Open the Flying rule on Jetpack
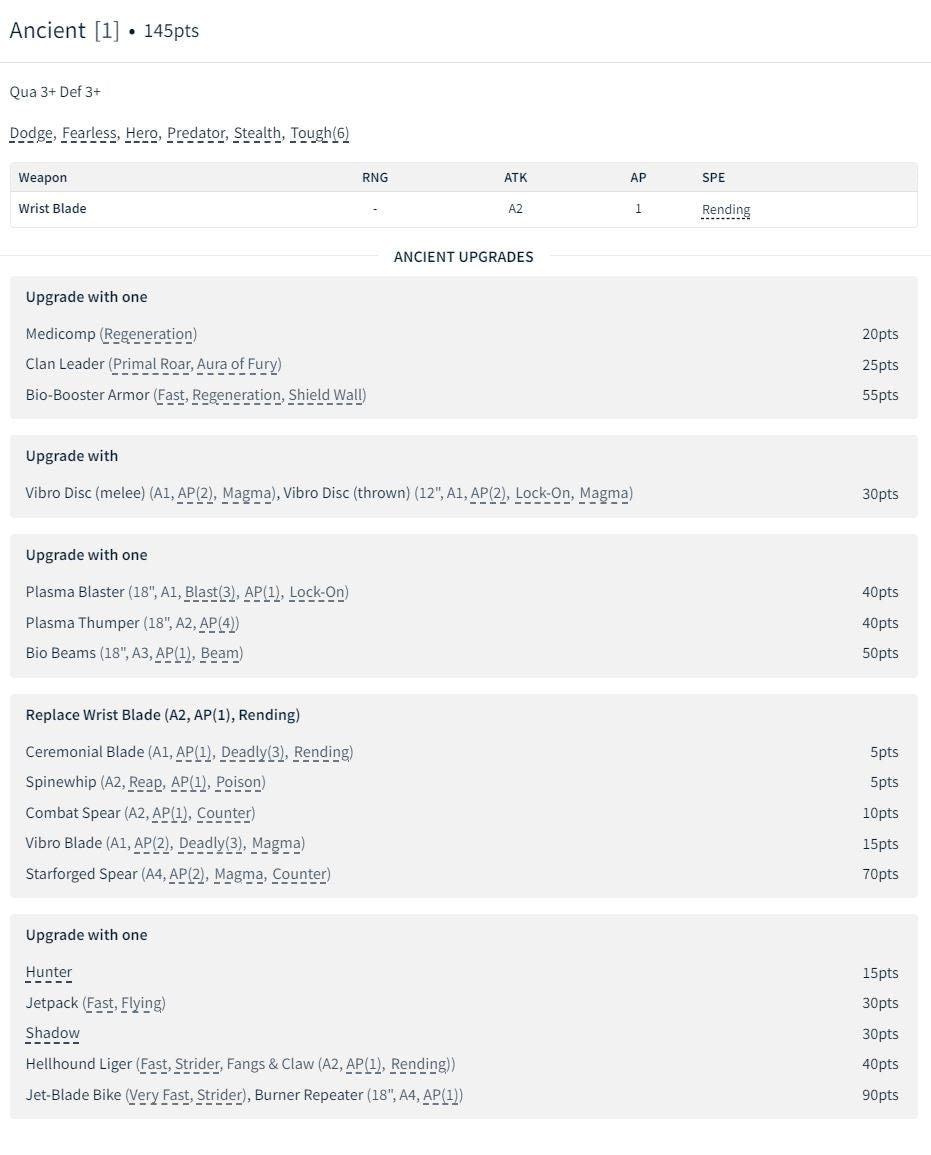Viewport: 931px width, 1155px height. (x=142, y=1003)
